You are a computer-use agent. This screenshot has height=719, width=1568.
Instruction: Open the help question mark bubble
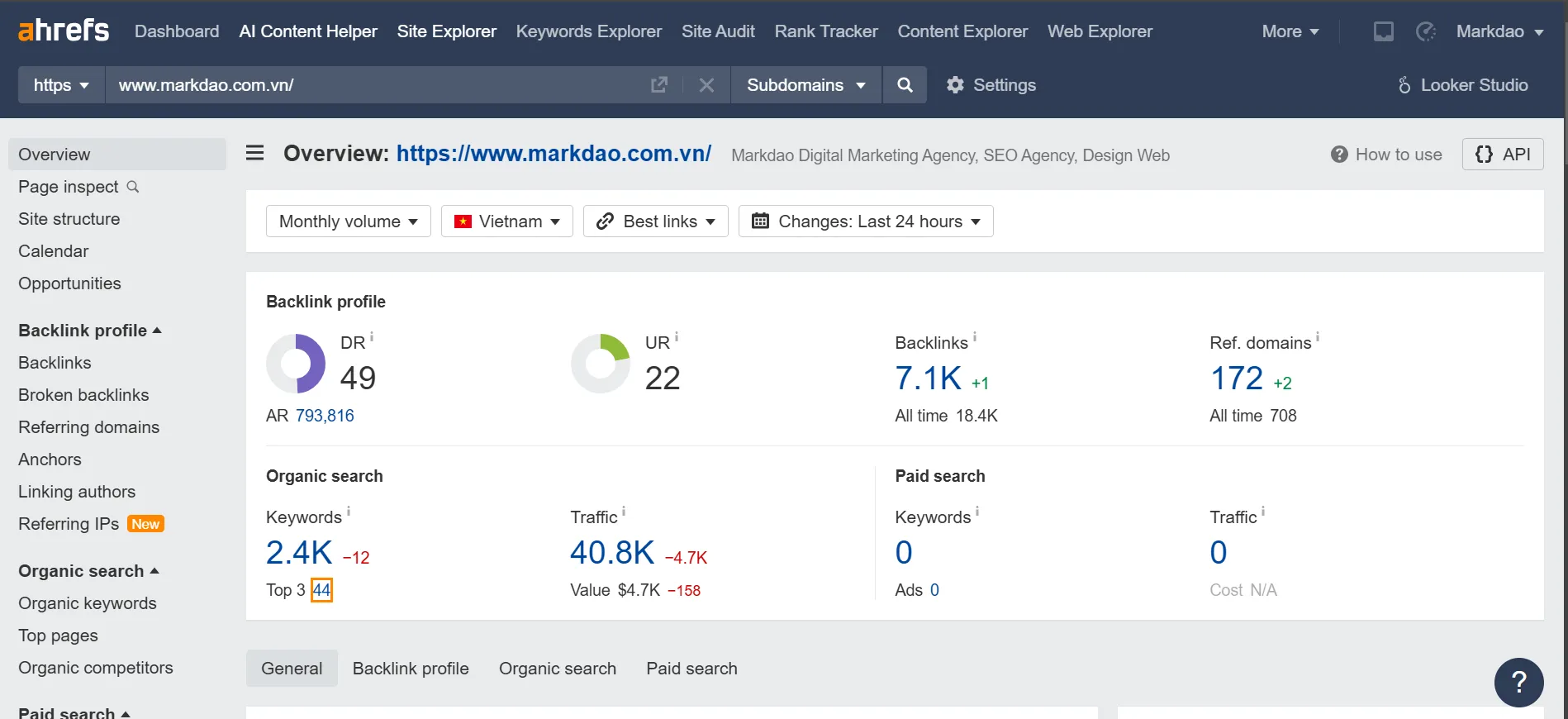[1518, 682]
